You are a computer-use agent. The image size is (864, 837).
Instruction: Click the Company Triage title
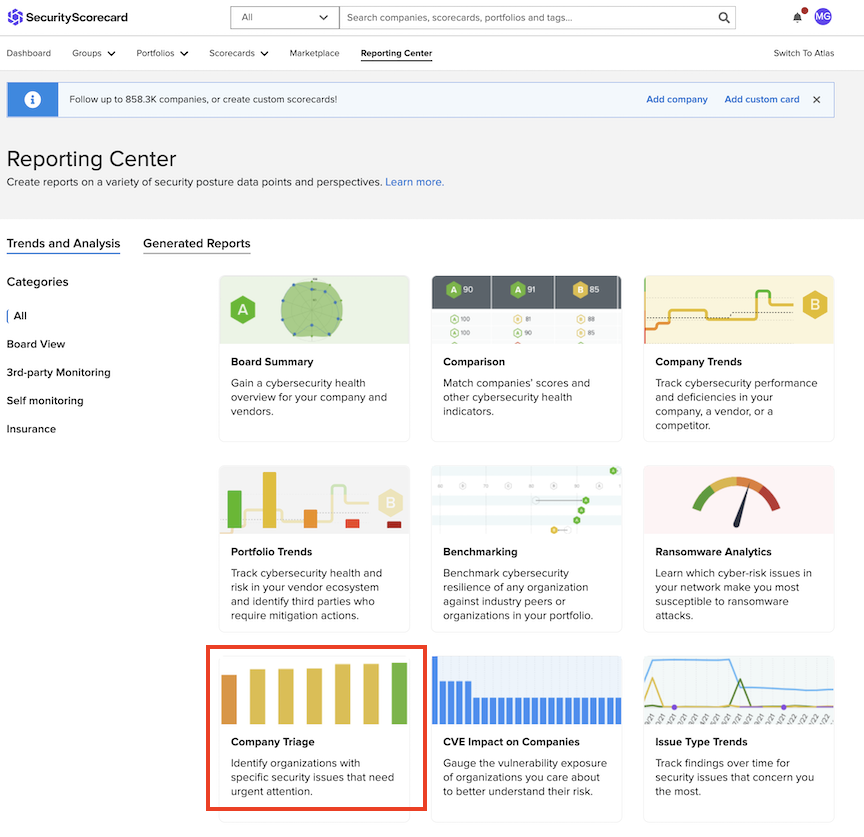[x=273, y=742]
